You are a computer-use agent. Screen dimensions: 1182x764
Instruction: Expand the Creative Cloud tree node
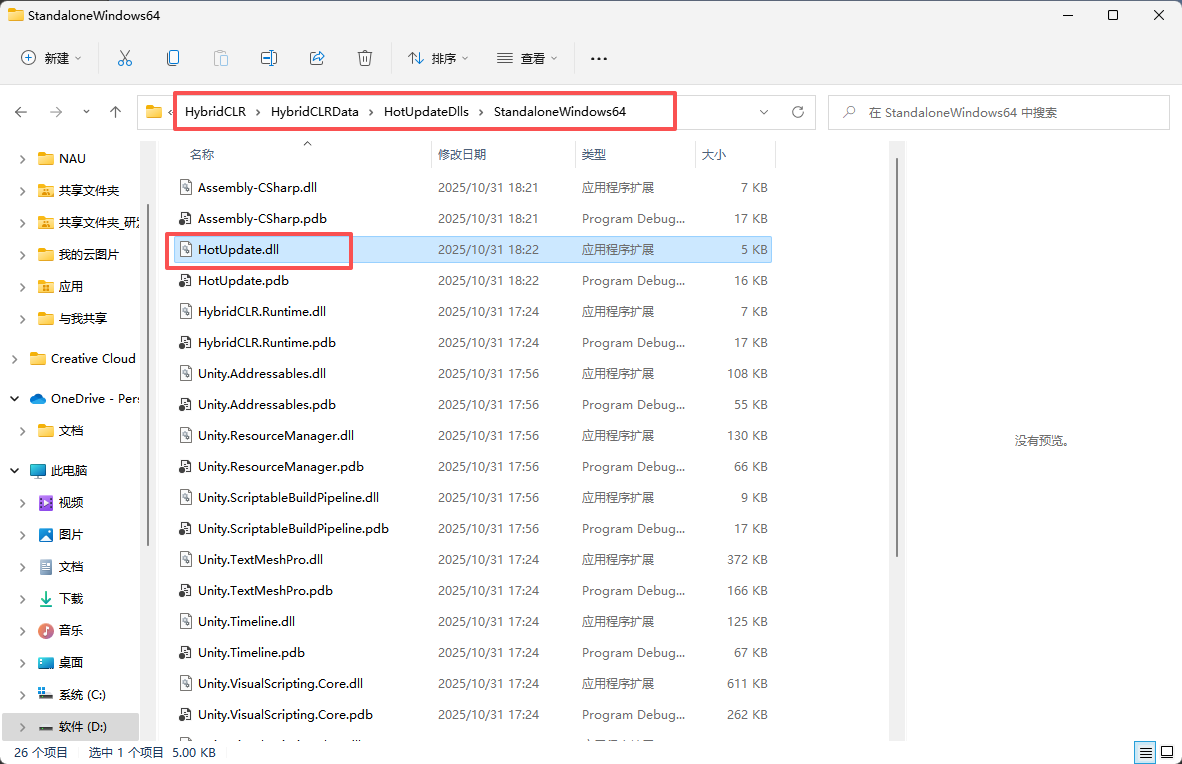[x=14, y=359]
